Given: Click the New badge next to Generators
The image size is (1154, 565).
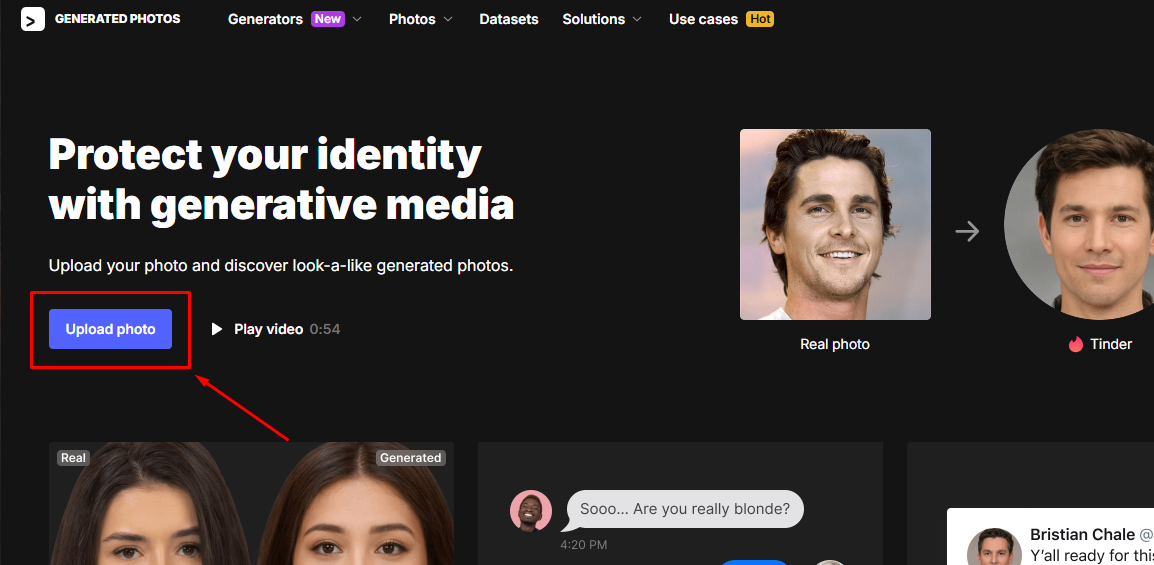Looking at the screenshot, I should (328, 19).
